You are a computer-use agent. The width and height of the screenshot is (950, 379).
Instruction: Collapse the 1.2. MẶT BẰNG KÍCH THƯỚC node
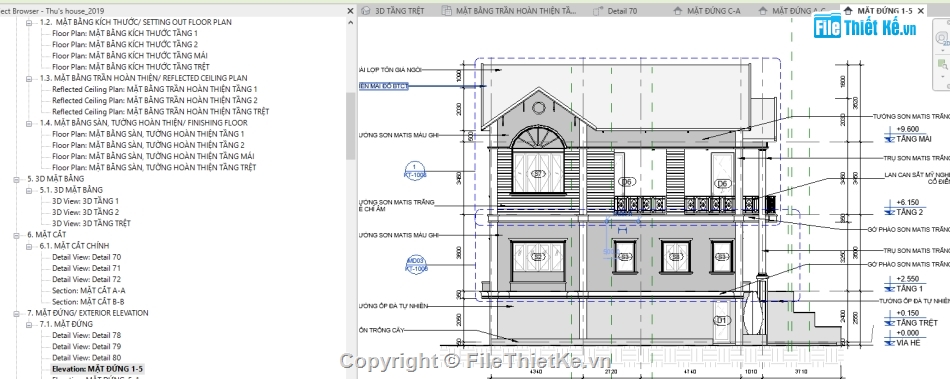29,22
